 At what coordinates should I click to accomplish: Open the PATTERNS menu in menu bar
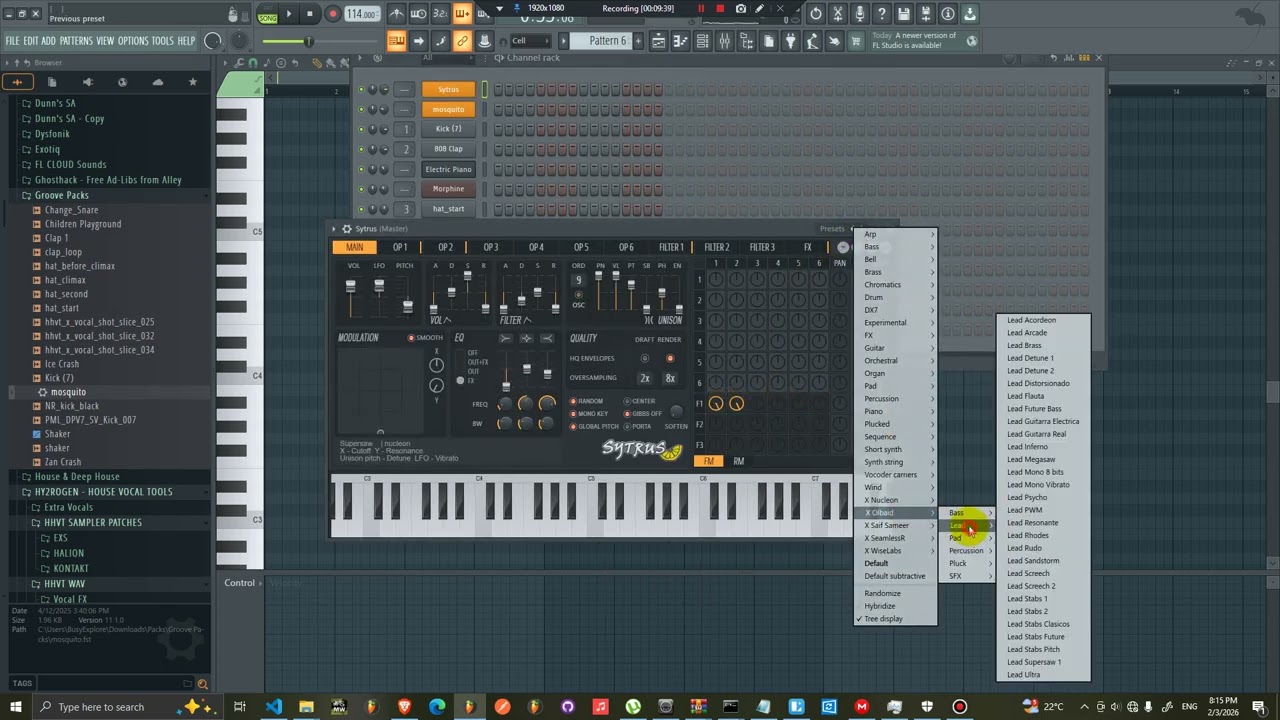pos(76,41)
